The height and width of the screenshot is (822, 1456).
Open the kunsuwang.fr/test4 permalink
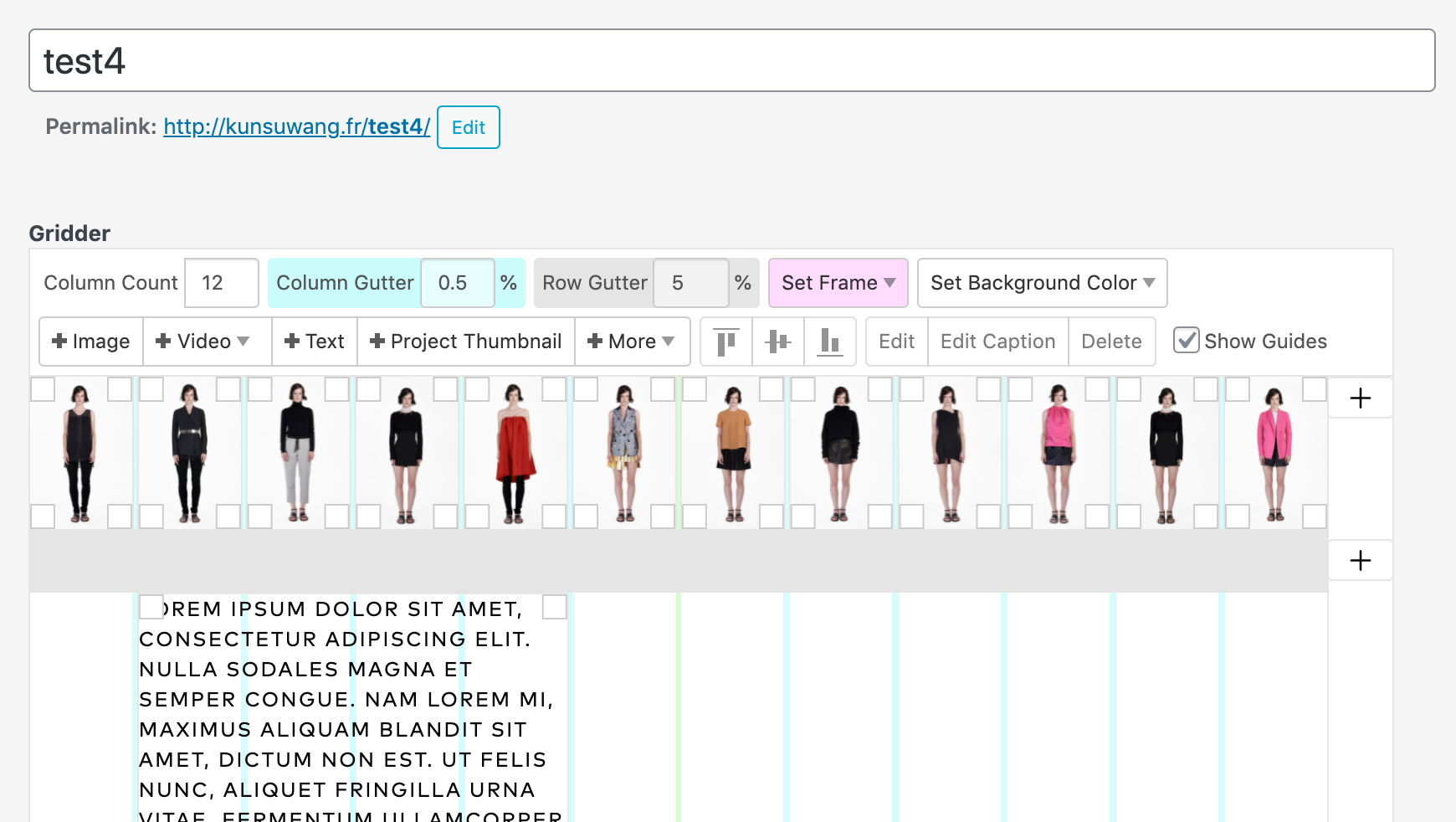(296, 126)
